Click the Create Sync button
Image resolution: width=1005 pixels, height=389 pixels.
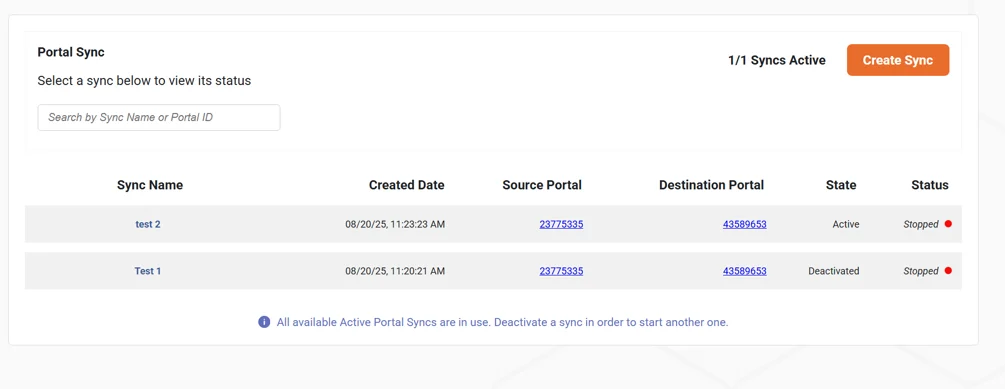point(897,60)
